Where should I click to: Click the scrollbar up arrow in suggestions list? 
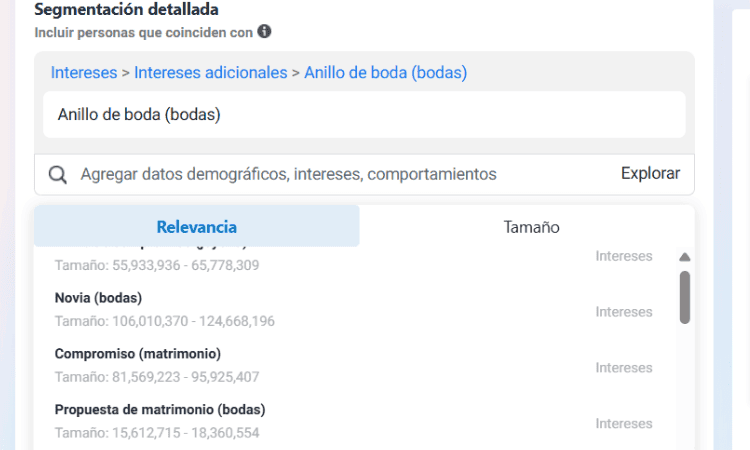point(684,257)
